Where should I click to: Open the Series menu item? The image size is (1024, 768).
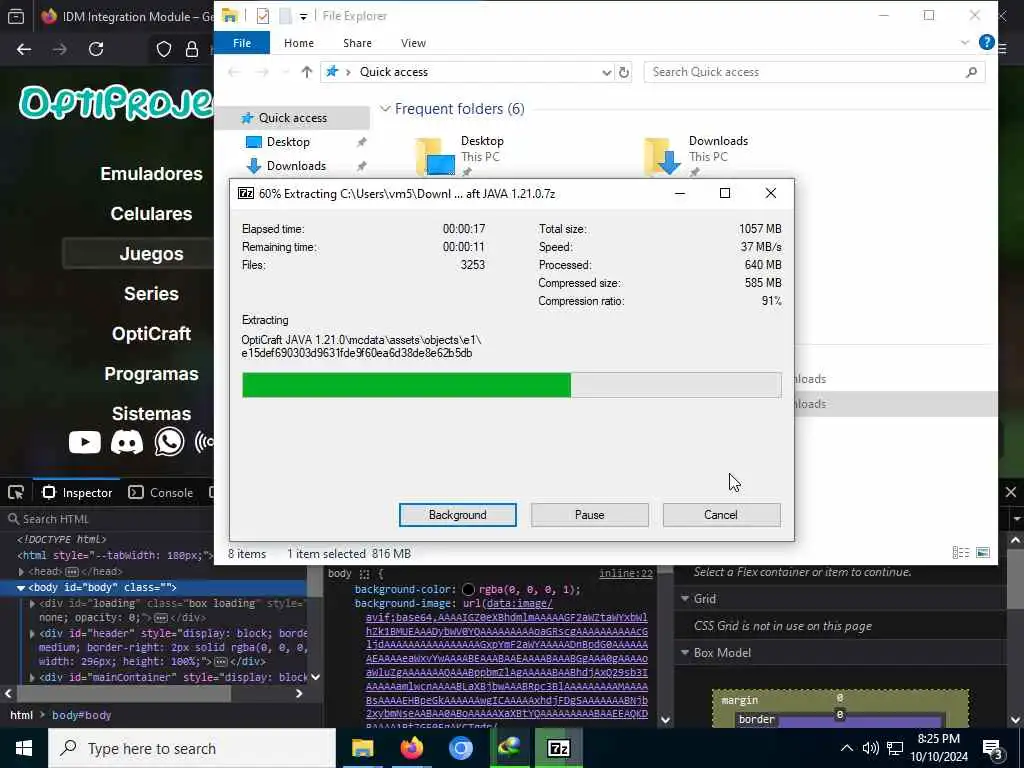pos(151,293)
